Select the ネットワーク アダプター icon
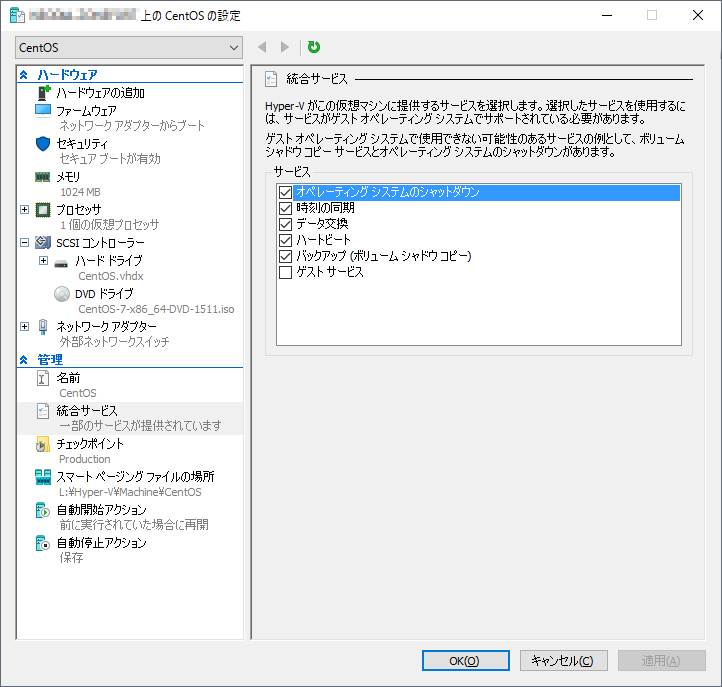The width and height of the screenshot is (722, 687). point(43,326)
